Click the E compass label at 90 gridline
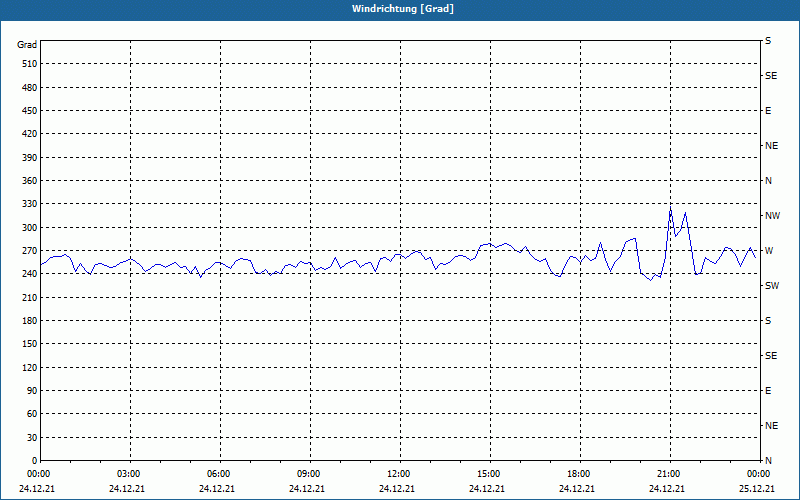The width and height of the screenshot is (800, 500). click(768, 391)
